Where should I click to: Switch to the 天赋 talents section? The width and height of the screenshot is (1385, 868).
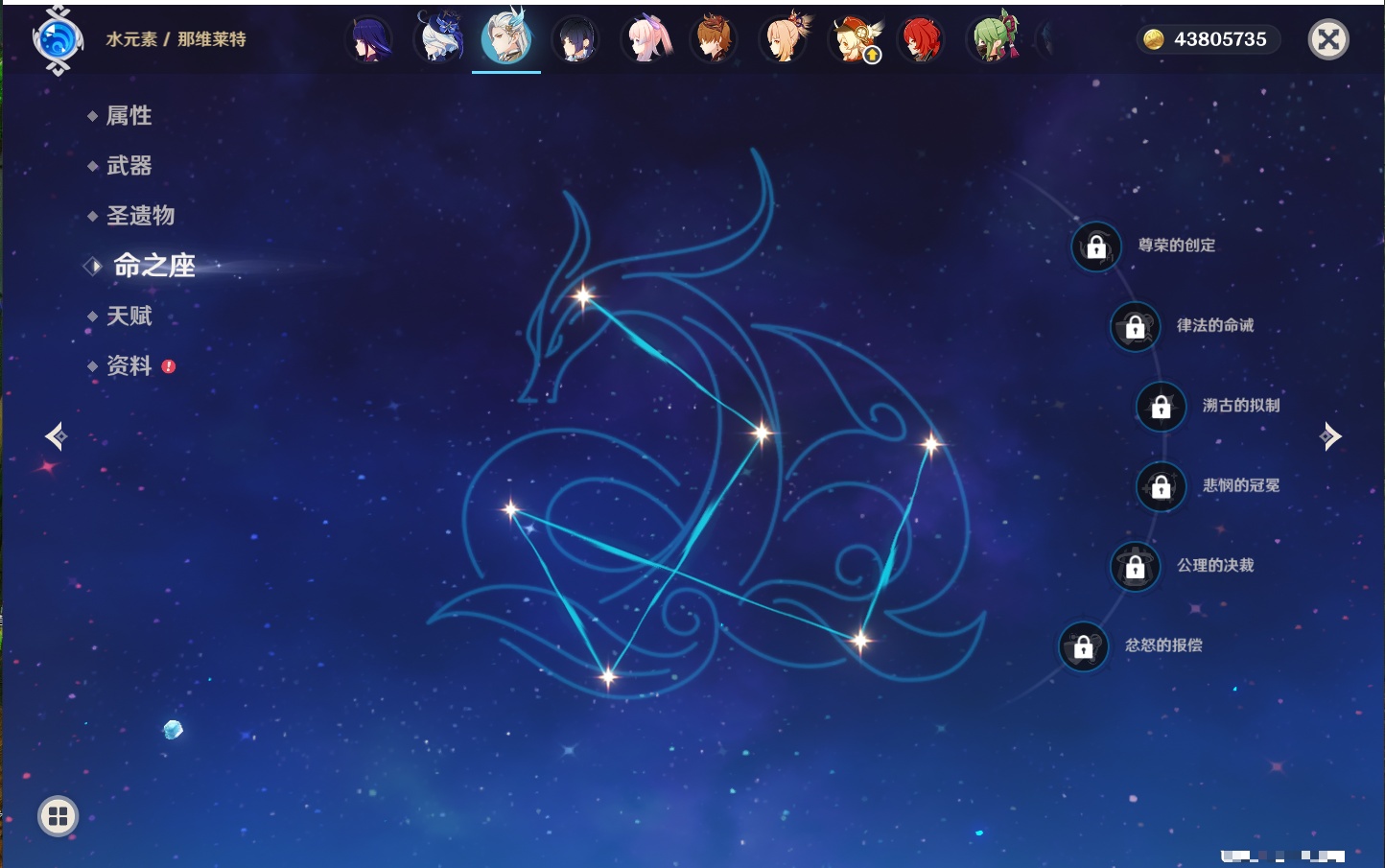[x=128, y=316]
